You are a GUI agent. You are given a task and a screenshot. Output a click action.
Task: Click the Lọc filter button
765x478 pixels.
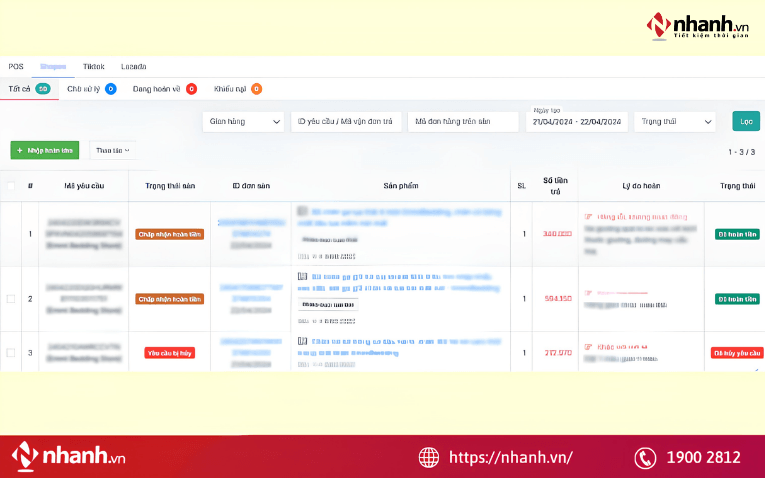click(746, 121)
